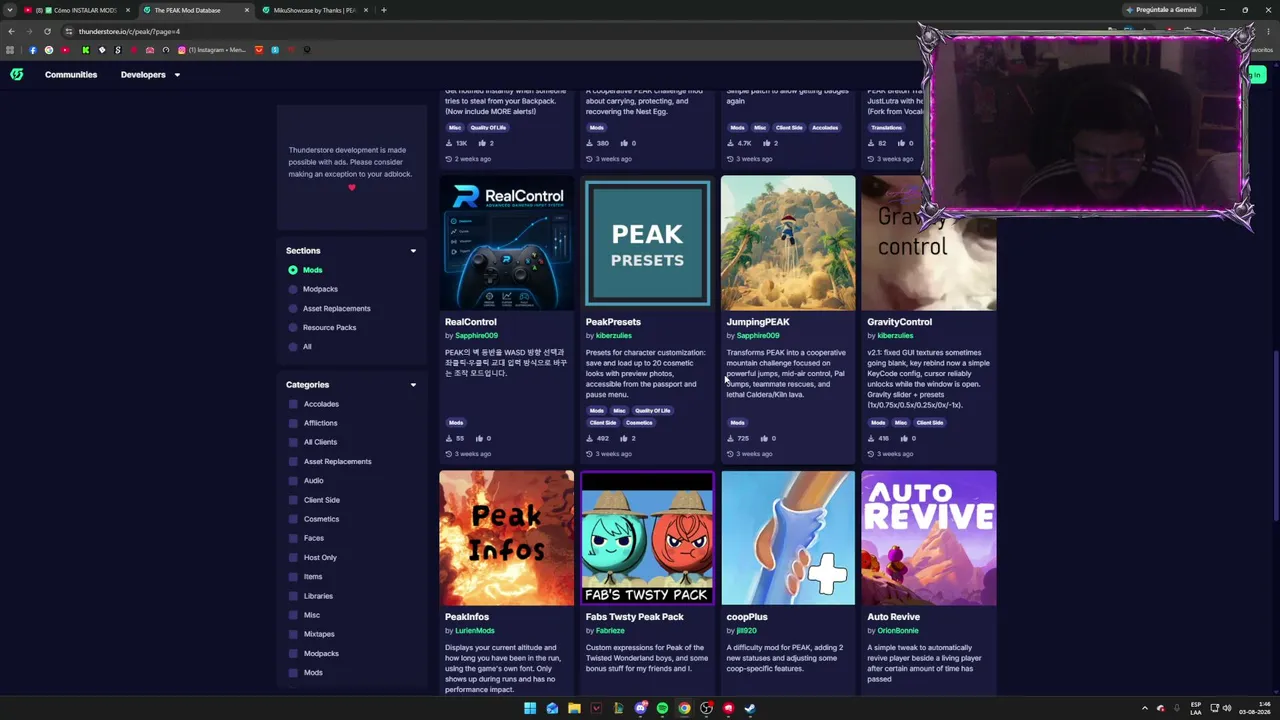Screen dimensions: 1280x720
Task: Open the Kick bookmark icon
Action: (85, 50)
